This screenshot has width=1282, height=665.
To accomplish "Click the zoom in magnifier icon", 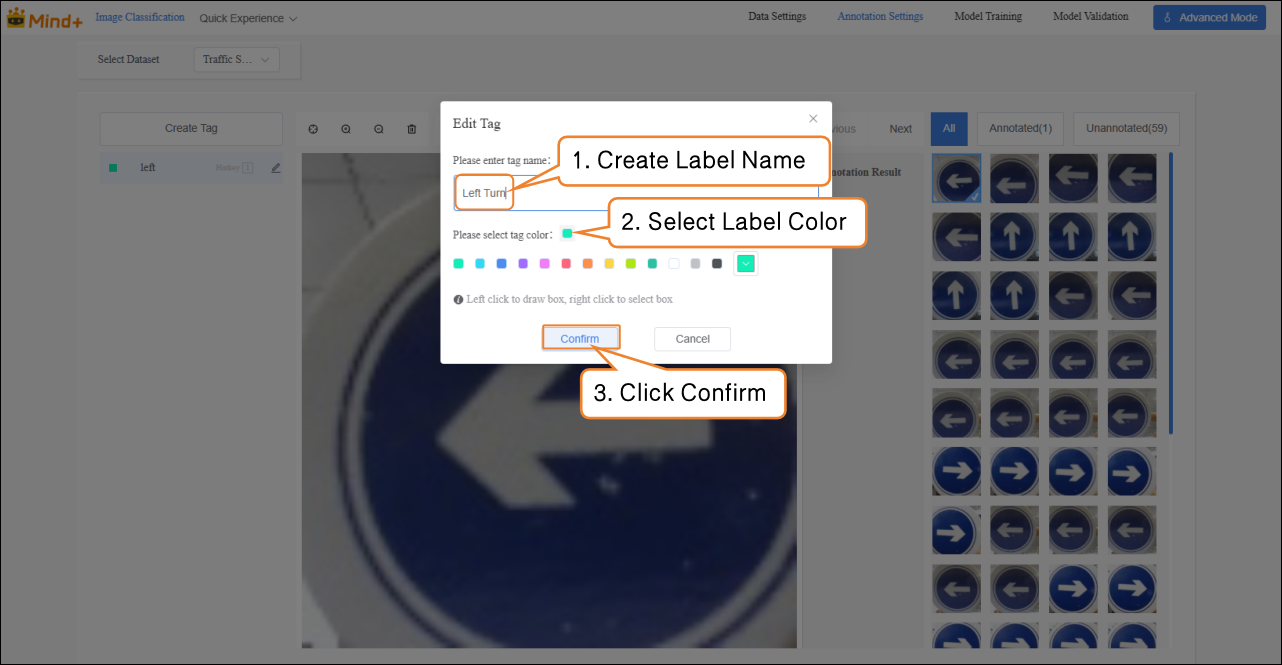I will coord(346,129).
